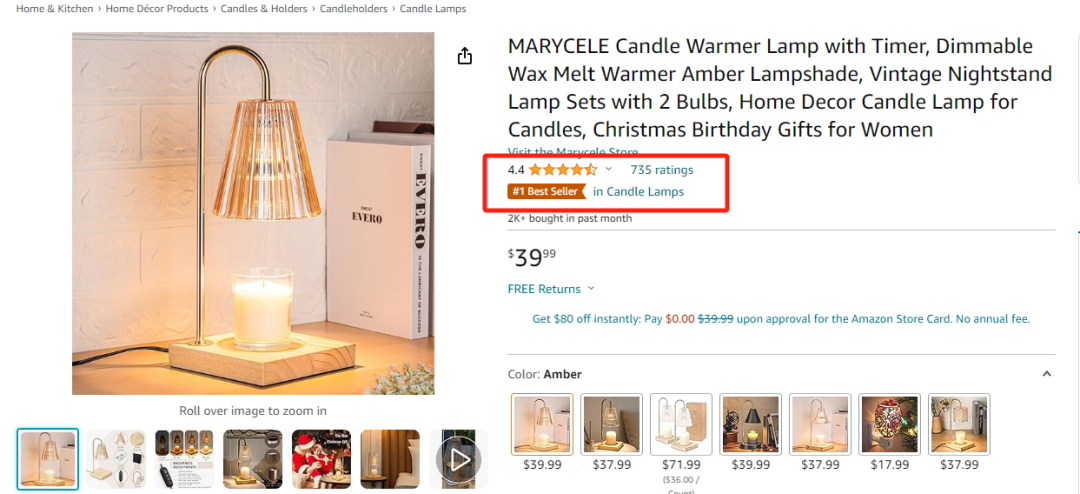This screenshot has width=1080, height=494.
Task: View the brightness adjustments thumbnail image
Action: (184, 459)
